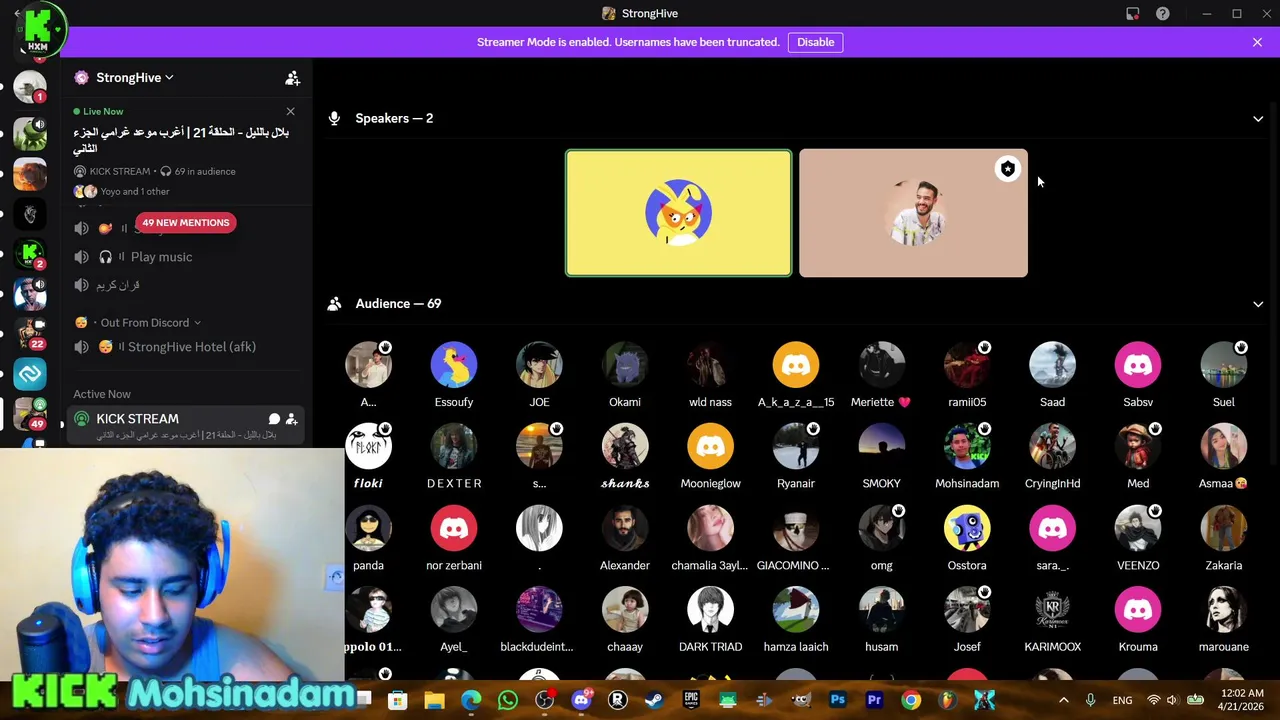This screenshot has width=1280, height=720.
Task: Open Premiere Pro from the taskbar
Action: 874,700
